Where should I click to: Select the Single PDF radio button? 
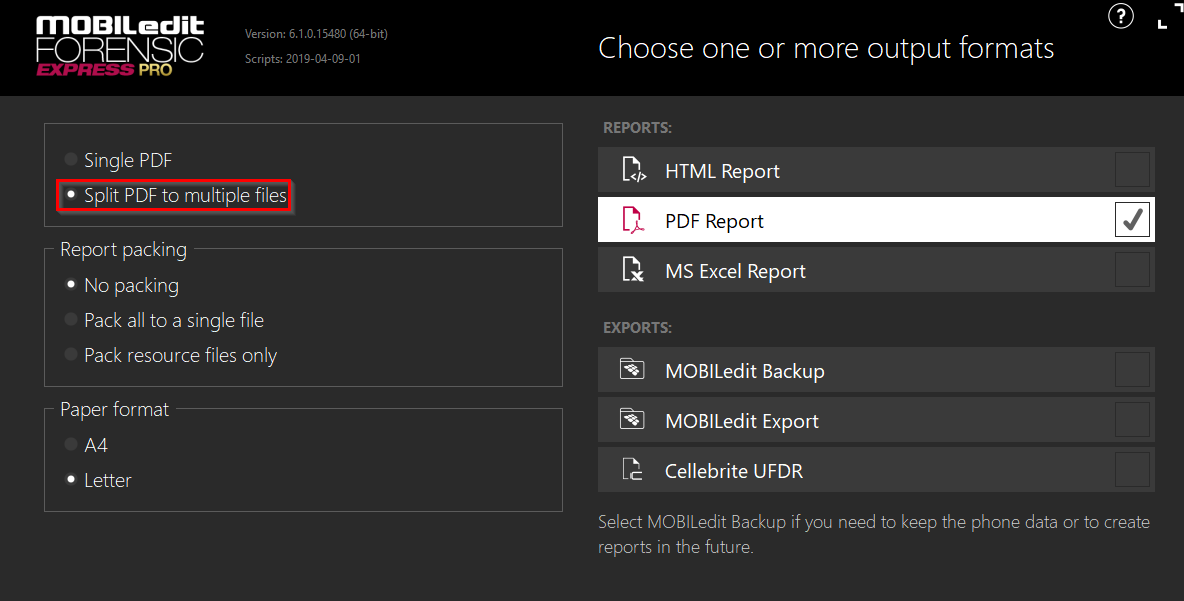point(71,159)
